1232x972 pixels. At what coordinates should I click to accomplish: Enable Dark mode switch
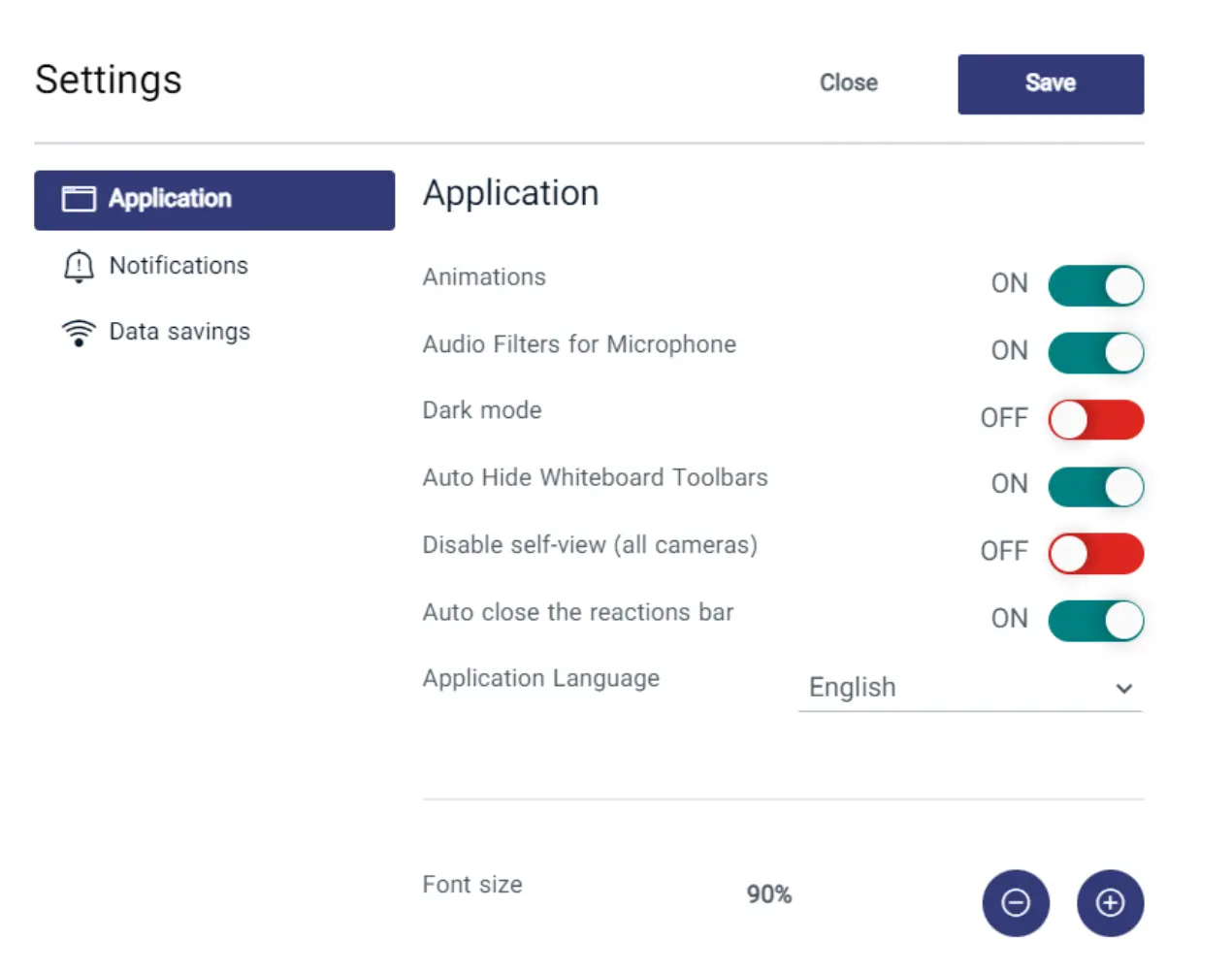[1095, 420]
